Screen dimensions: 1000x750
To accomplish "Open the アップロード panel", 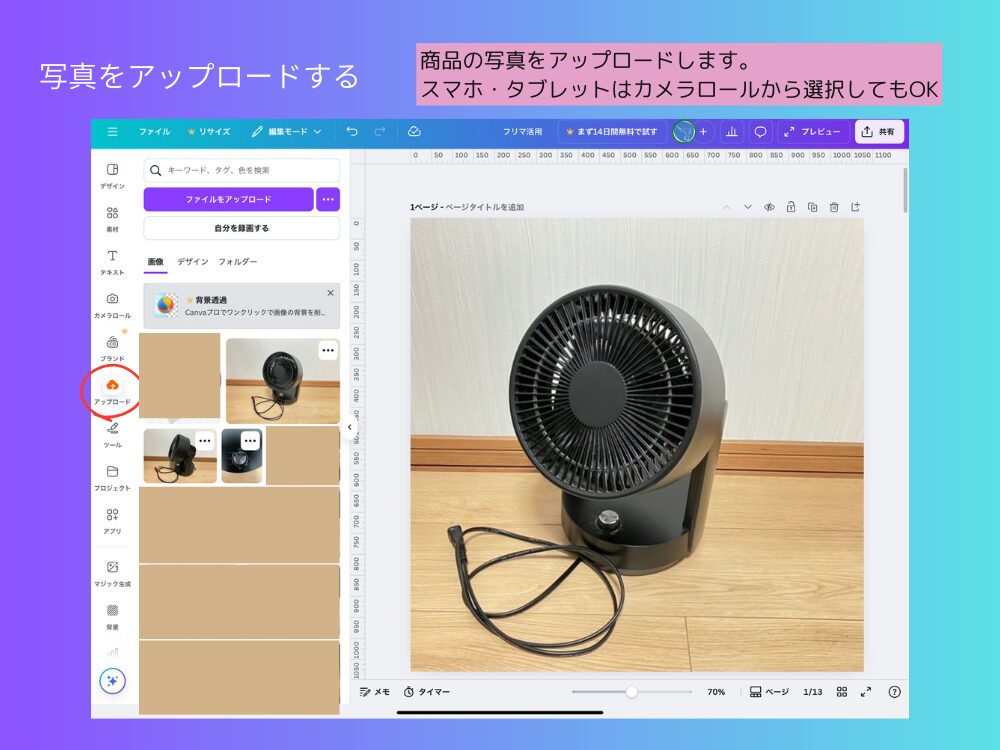I will (113, 390).
